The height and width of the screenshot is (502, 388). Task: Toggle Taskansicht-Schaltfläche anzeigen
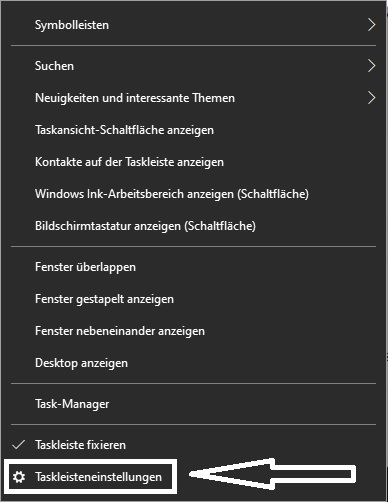193,130
